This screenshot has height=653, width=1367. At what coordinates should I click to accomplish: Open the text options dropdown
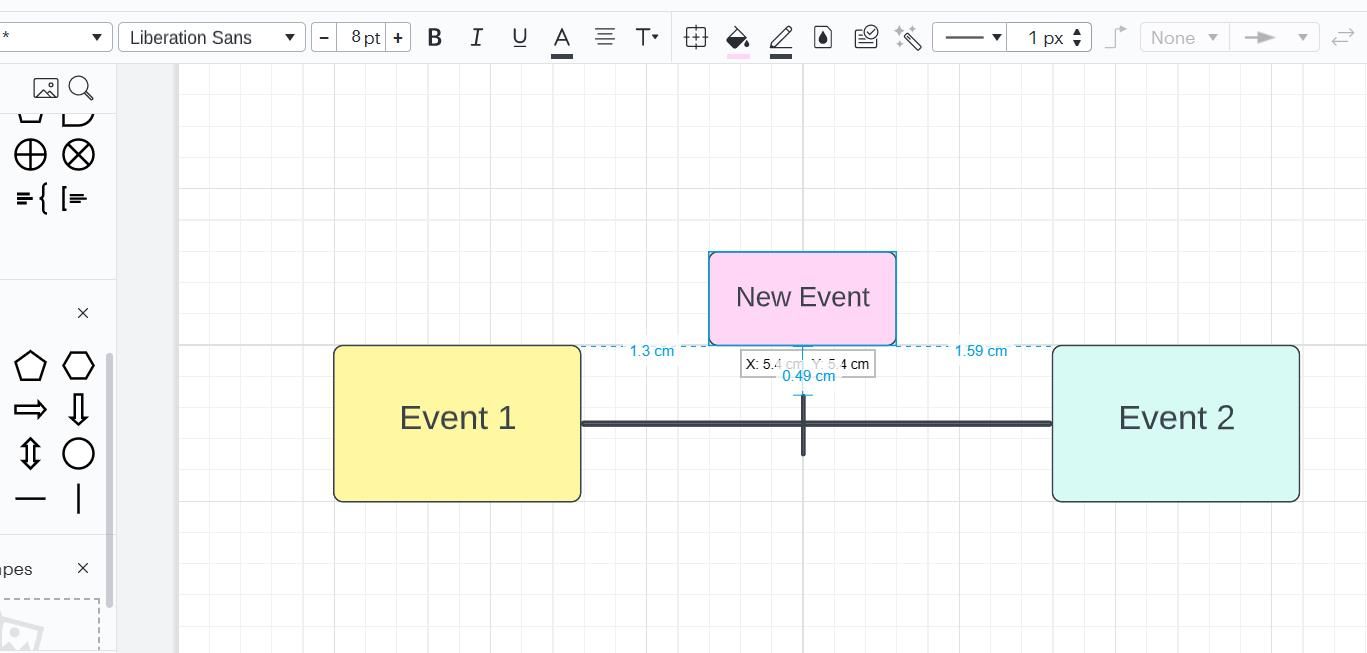(x=647, y=38)
